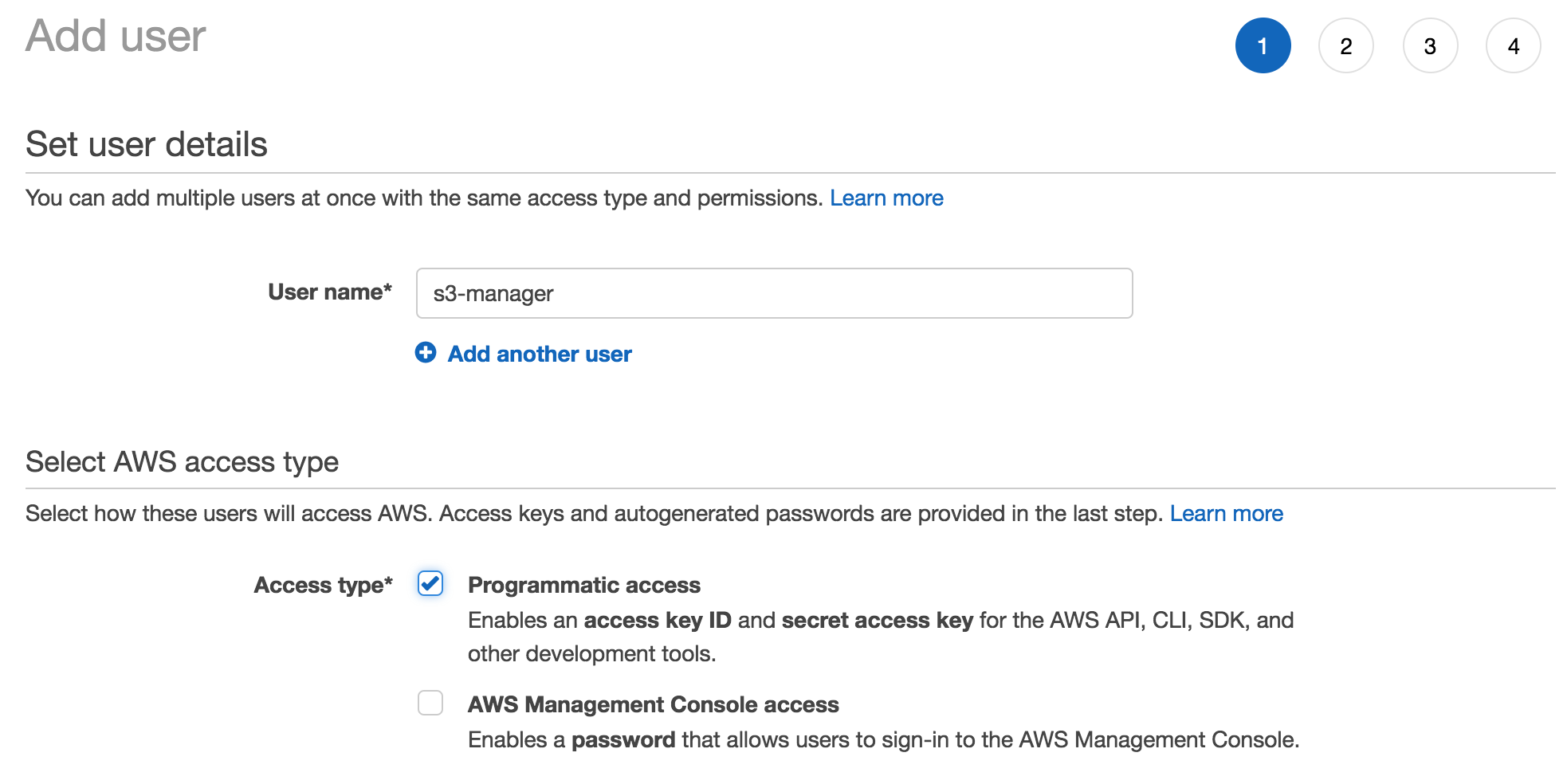Click the Add another user link
Viewport: 1567px width, 784px height.
point(539,353)
